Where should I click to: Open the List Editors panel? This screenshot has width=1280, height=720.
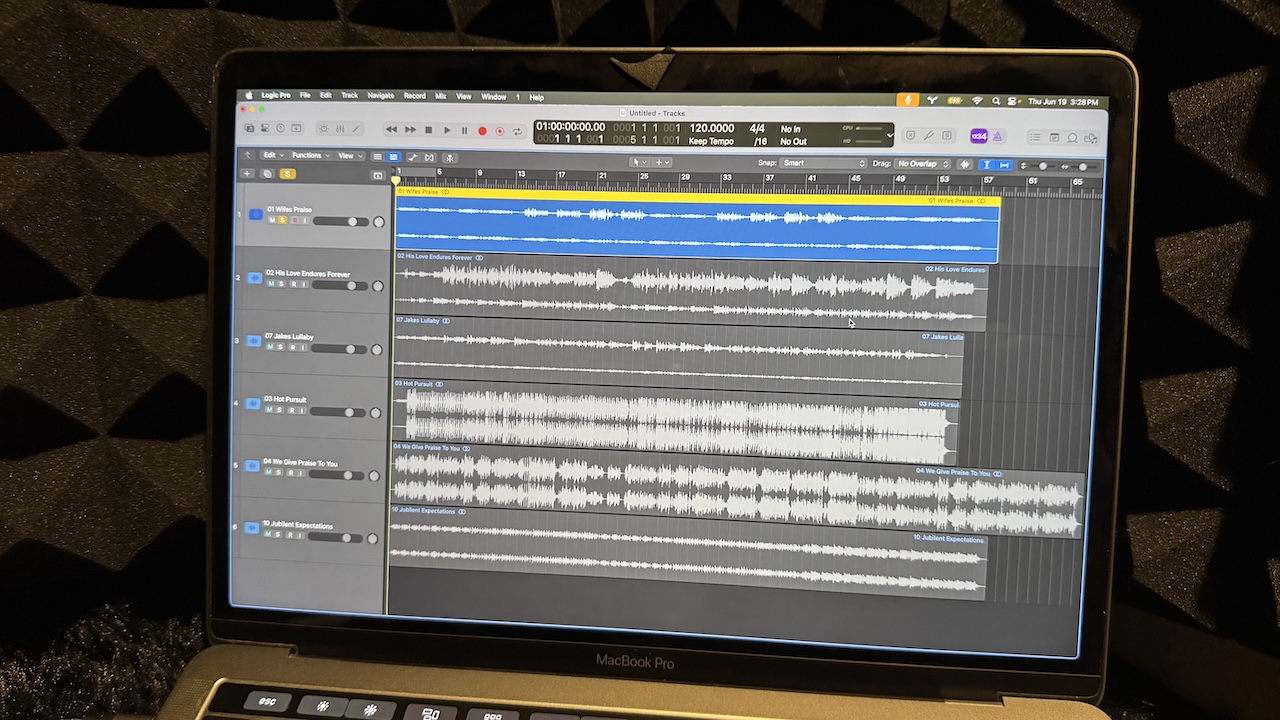point(1037,134)
